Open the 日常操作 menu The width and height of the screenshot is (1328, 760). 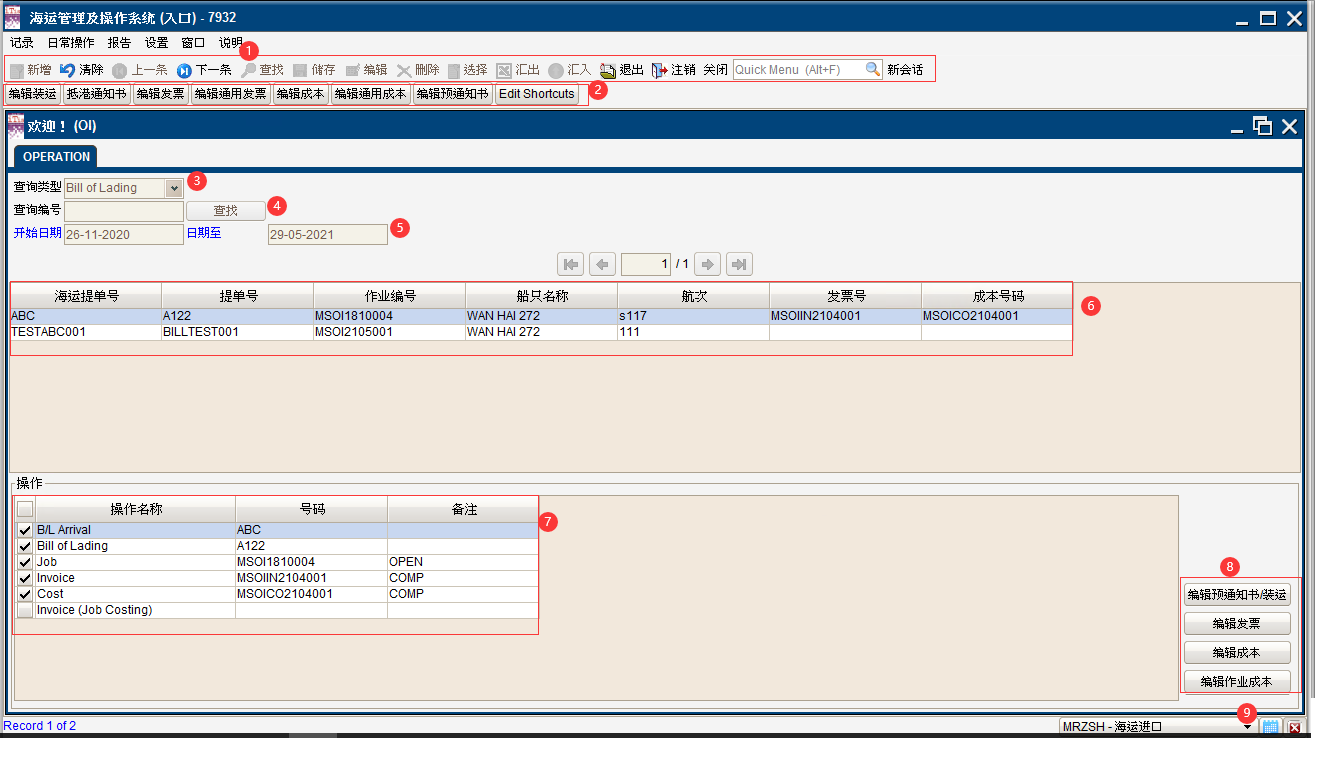tap(71, 43)
